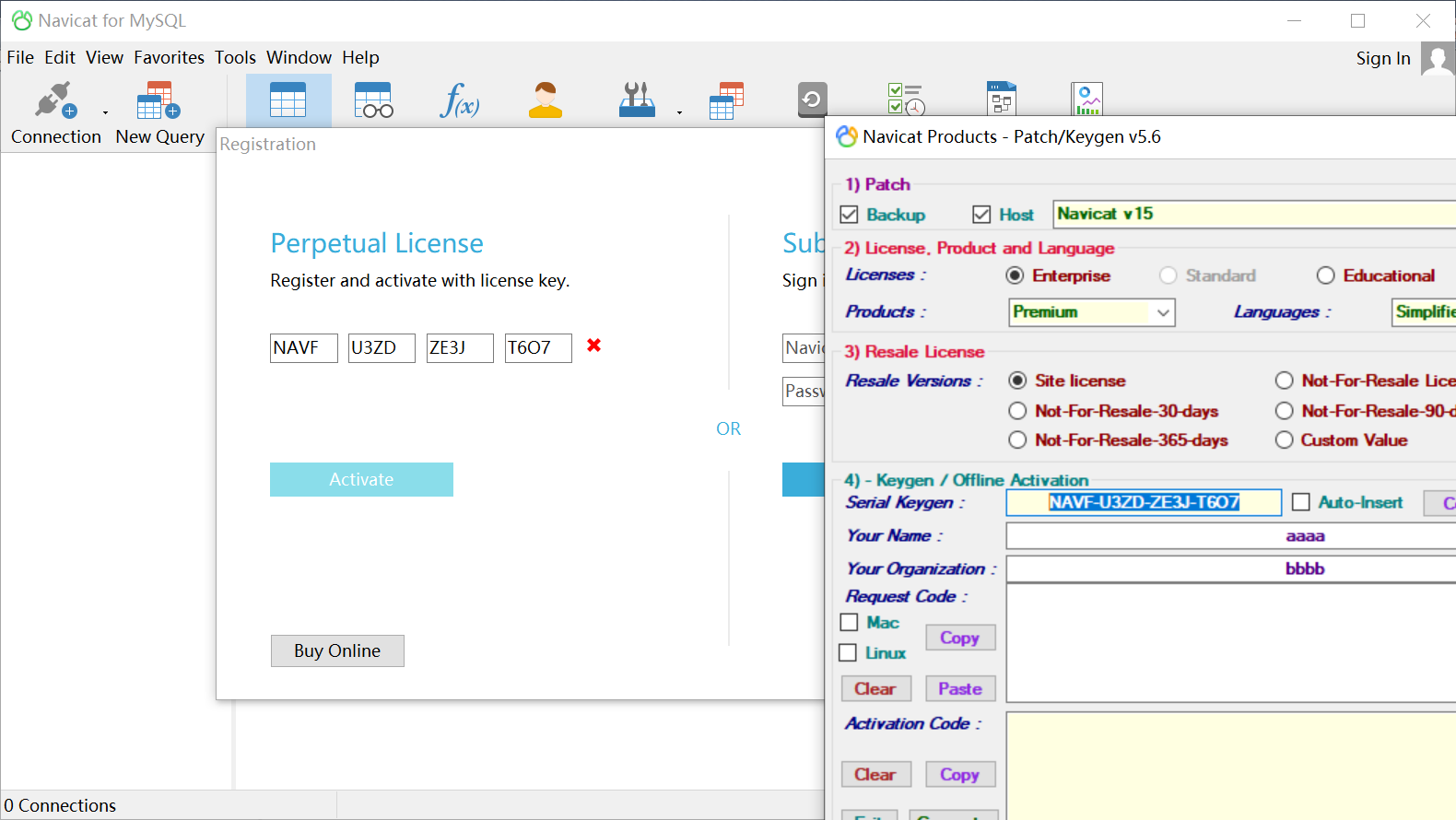Click the third license key field ZE3J
The height and width of the screenshot is (820, 1456).
tap(460, 348)
